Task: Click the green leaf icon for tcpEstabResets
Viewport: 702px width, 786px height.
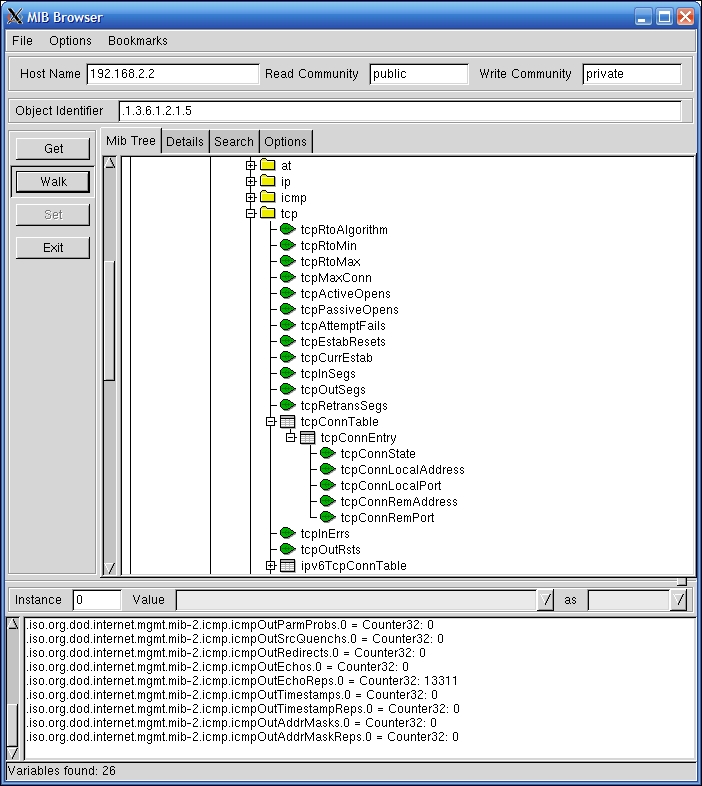Action: pyautogui.click(x=288, y=341)
